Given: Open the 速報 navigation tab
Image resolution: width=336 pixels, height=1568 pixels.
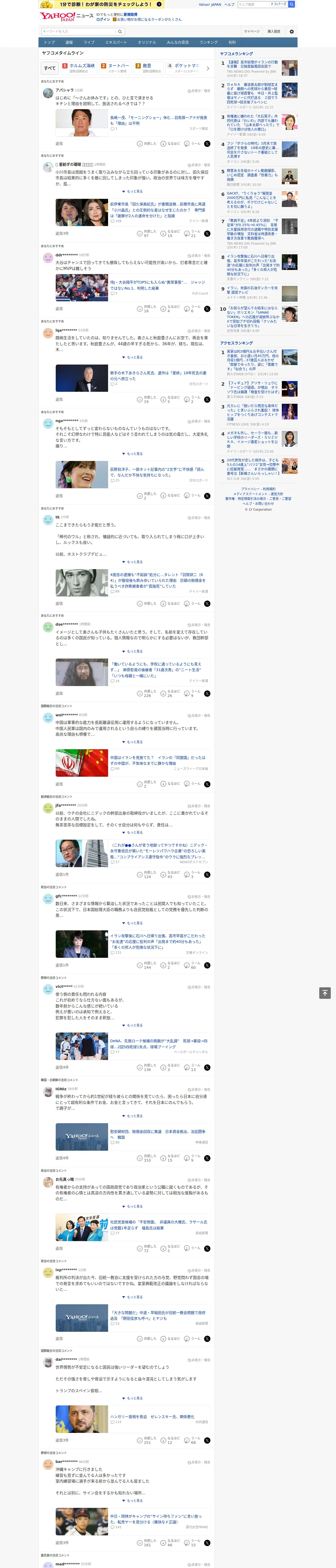Looking at the screenshot, I should [69, 43].
